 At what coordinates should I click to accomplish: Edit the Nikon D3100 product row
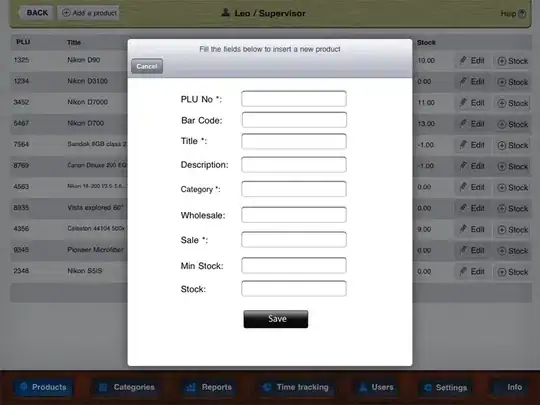pyautogui.click(x=472, y=82)
